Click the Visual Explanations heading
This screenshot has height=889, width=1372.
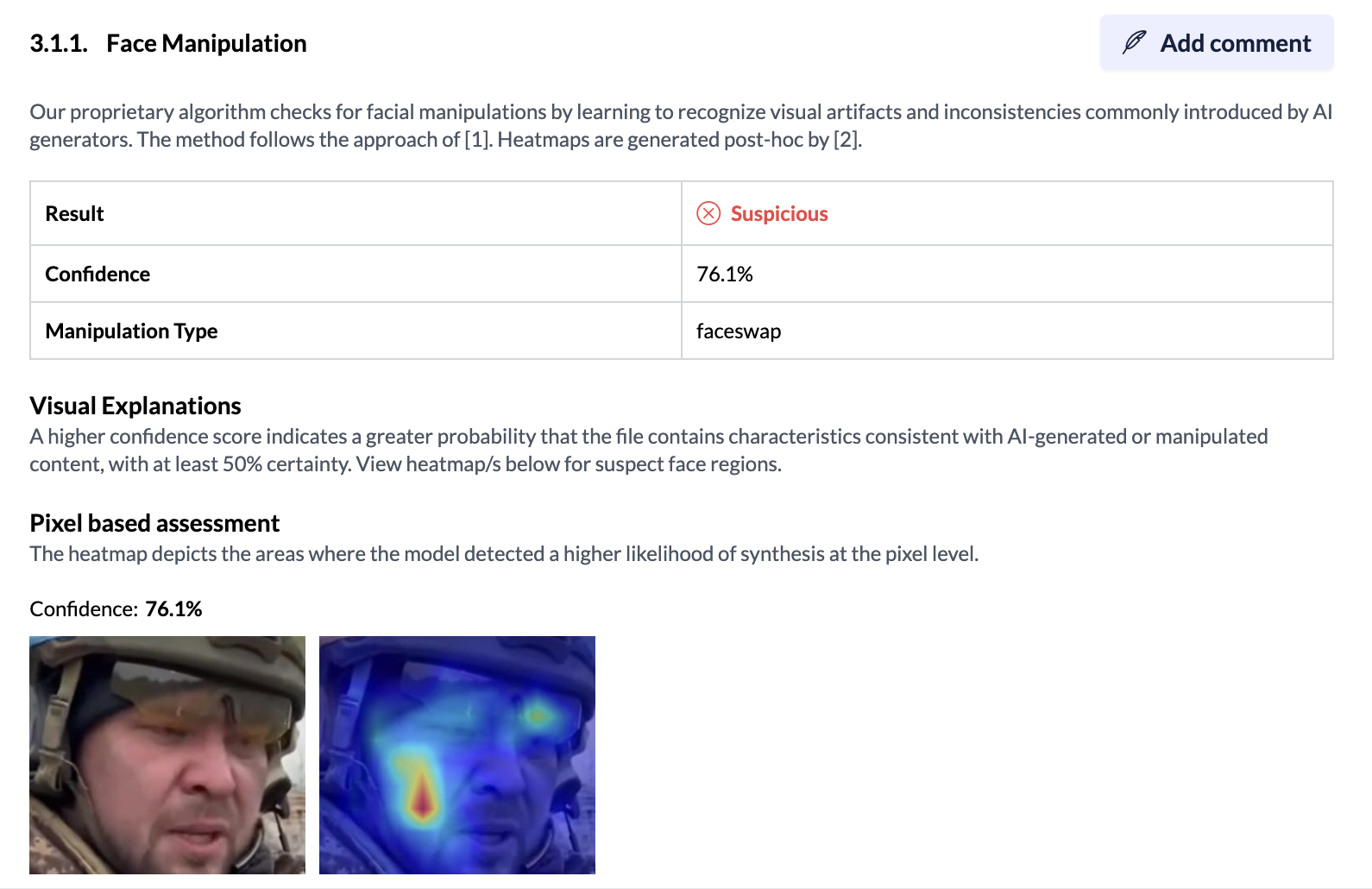click(135, 406)
